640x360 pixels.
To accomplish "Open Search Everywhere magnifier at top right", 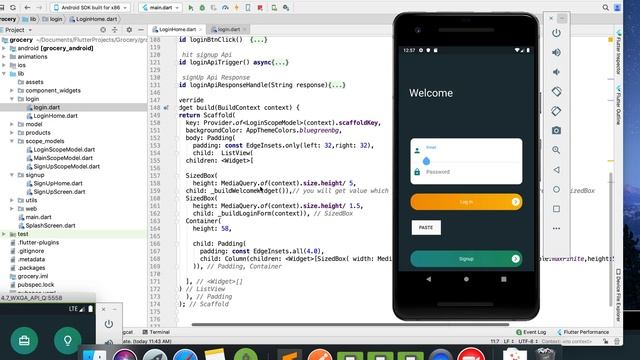I will click(x=606, y=8).
